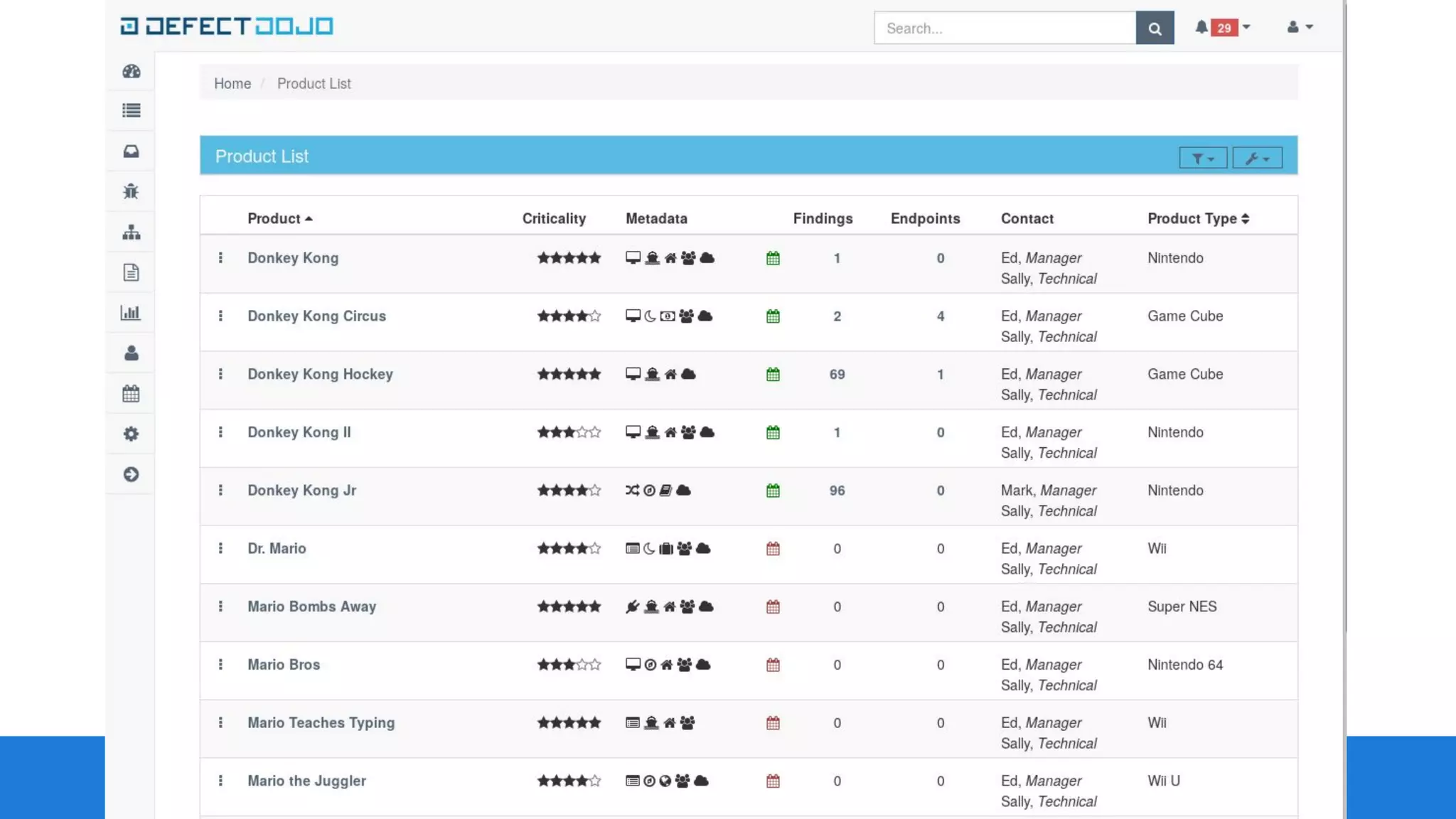This screenshot has height=819, width=1456.
Task: Click the red calendar icon for Dr. Mario
Action: 773,549
